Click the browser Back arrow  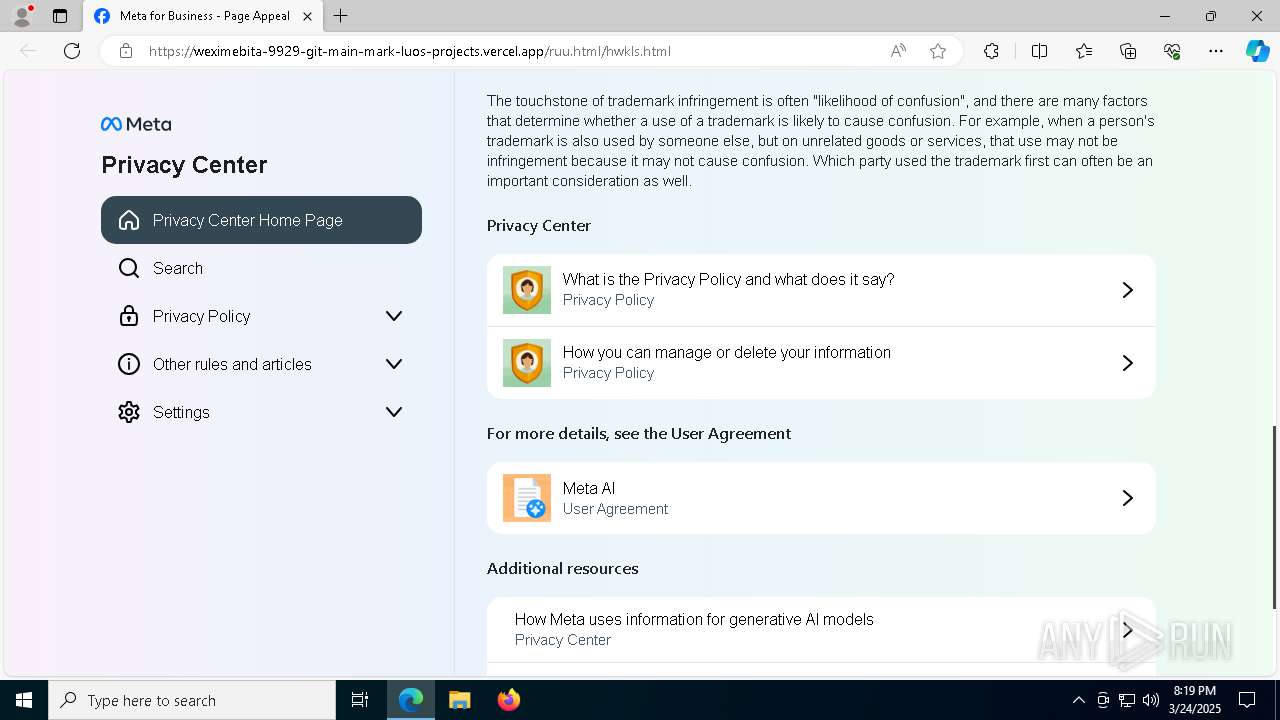coord(28,51)
